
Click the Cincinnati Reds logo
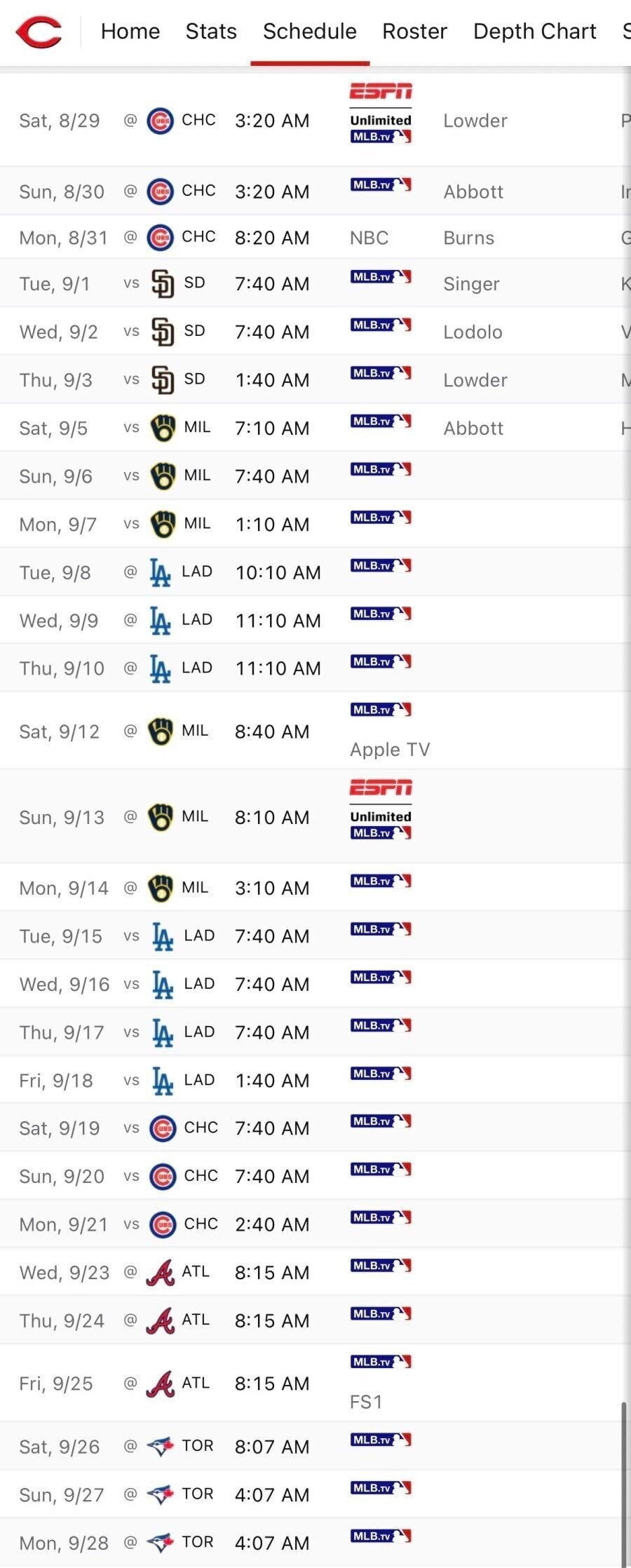click(x=39, y=32)
